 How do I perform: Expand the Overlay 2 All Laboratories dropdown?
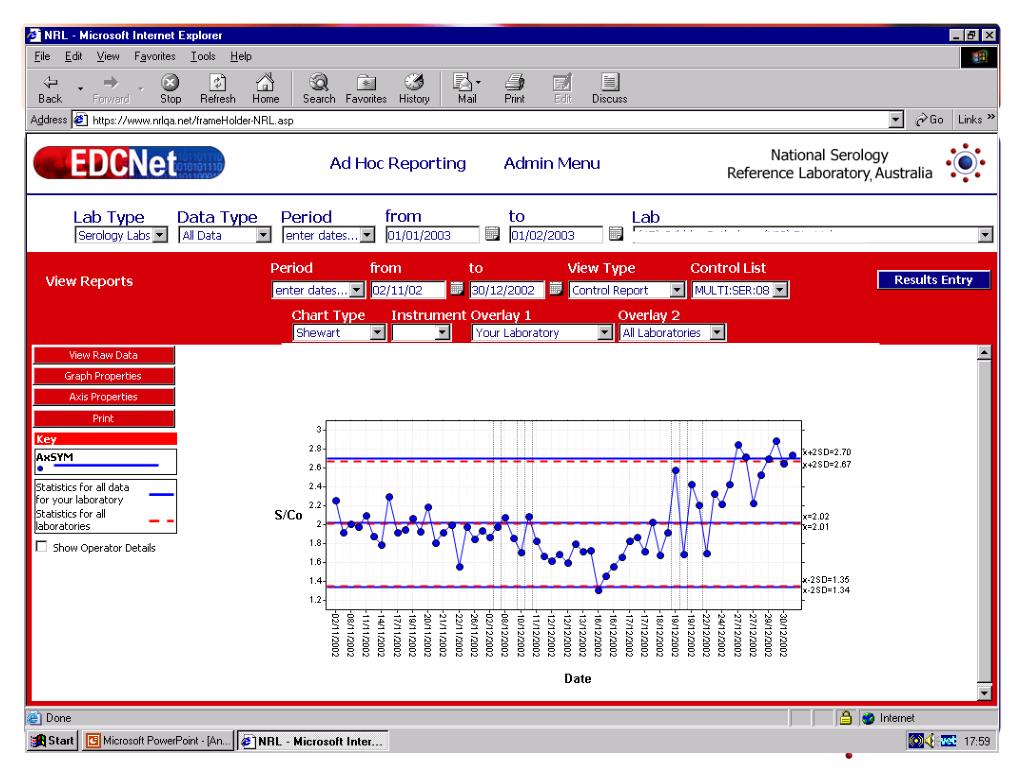(x=718, y=332)
